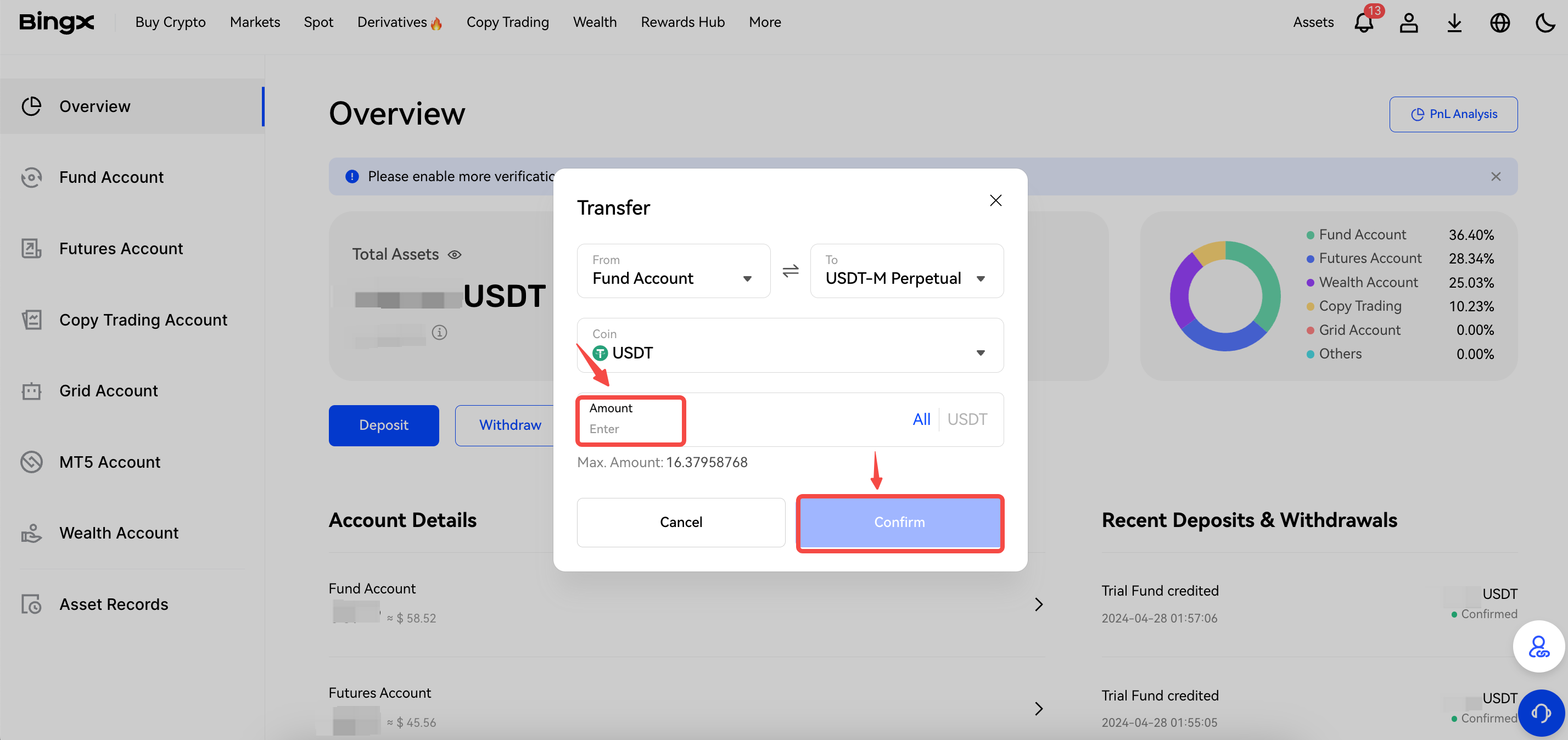The height and width of the screenshot is (740, 1568).
Task: Open Spot menu item
Action: pyautogui.click(x=318, y=23)
